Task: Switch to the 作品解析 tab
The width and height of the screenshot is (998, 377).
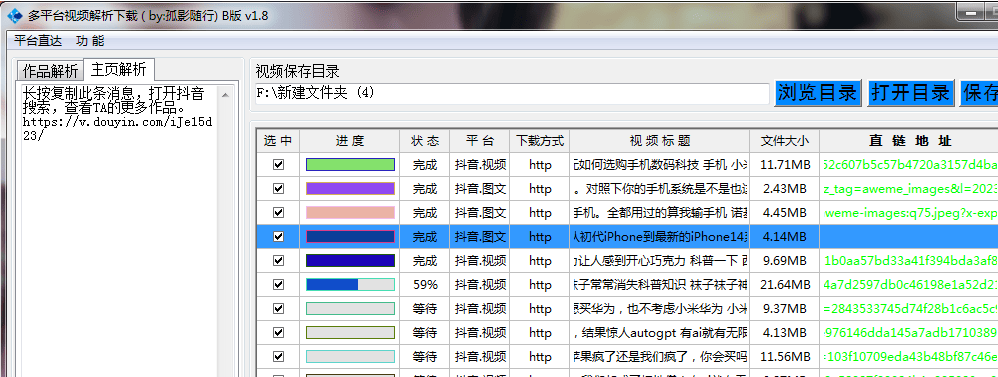Action: 50,71
